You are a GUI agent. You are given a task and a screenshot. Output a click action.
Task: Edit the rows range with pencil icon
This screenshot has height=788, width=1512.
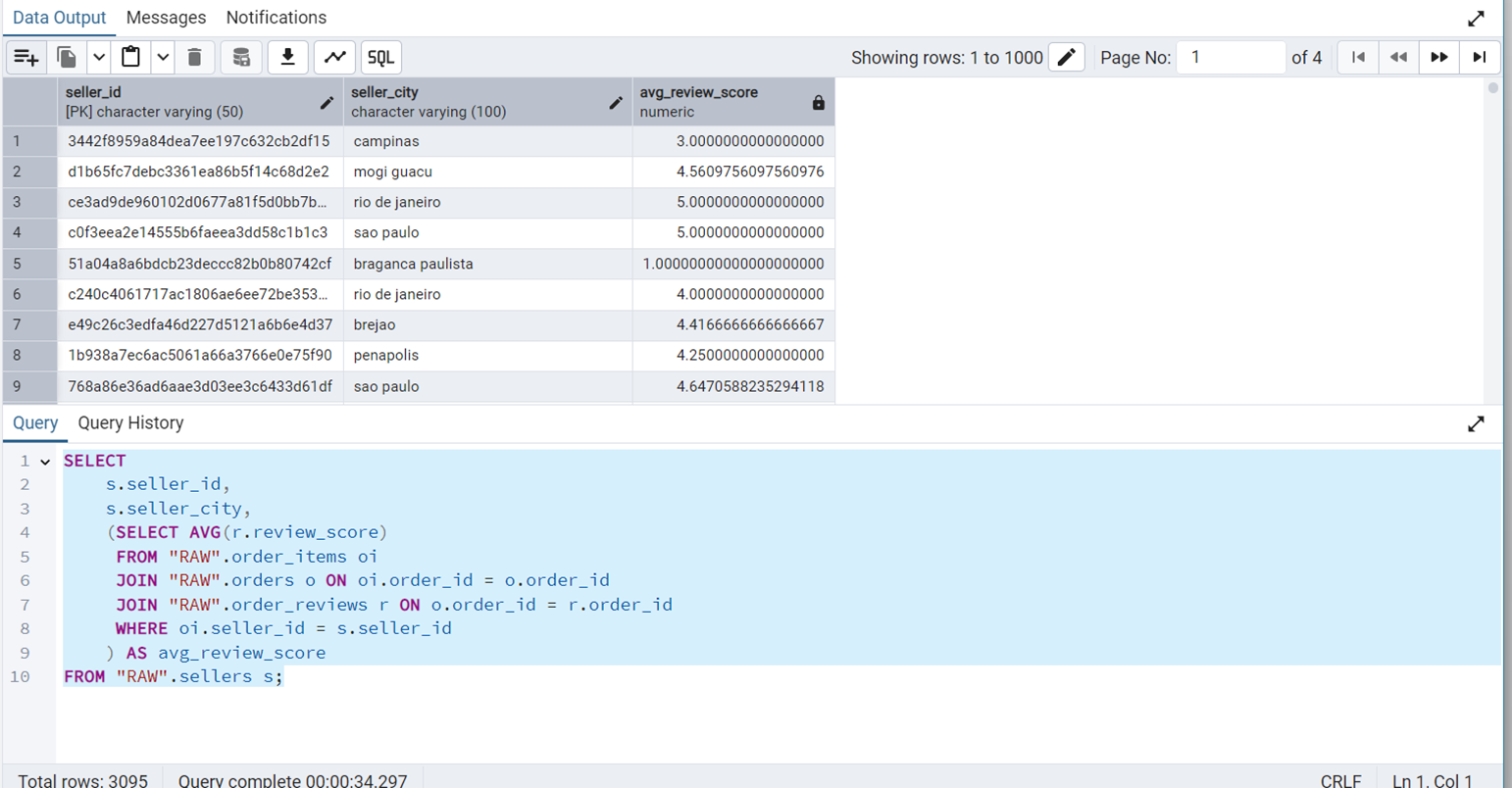pos(1066,58)
